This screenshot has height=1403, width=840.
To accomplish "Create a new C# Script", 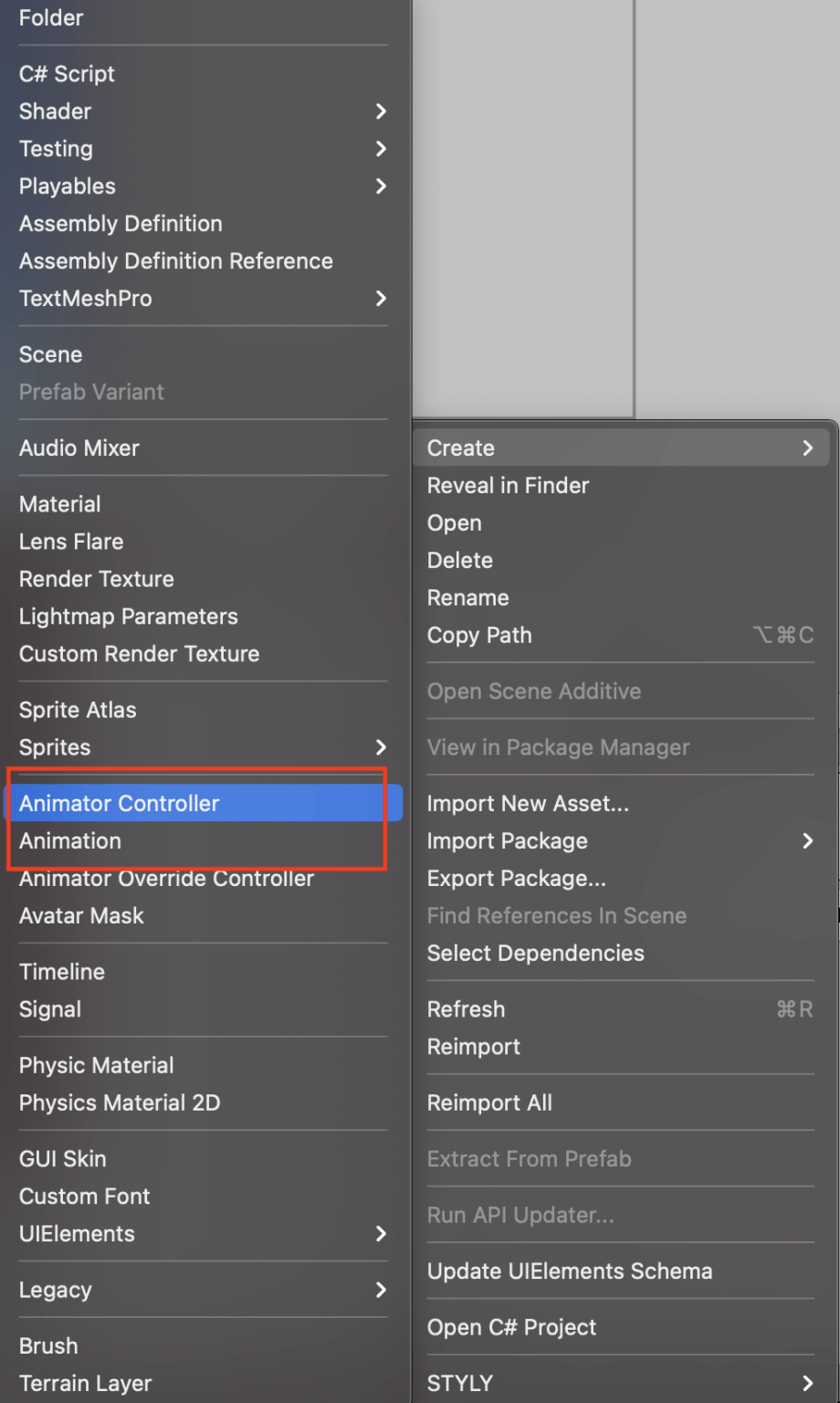I will [67, 74].
